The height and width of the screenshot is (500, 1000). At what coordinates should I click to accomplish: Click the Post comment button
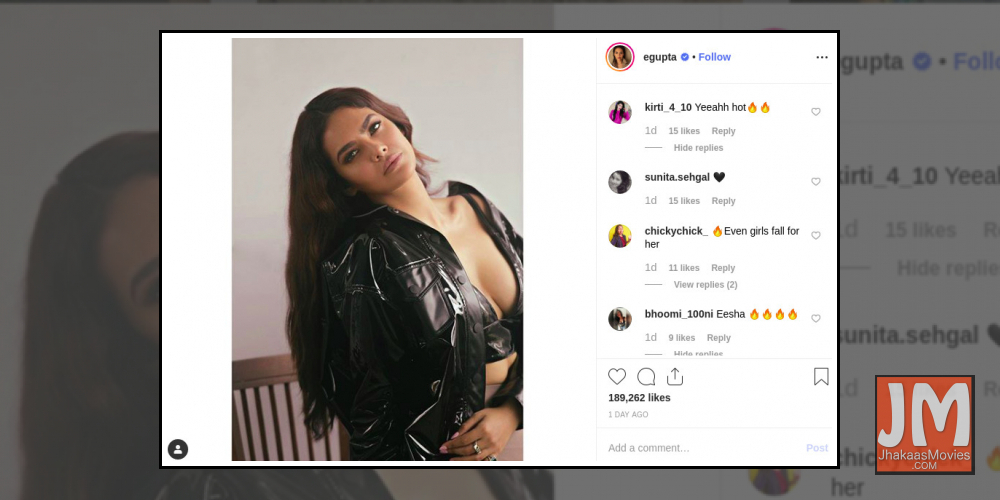point(817,448)
